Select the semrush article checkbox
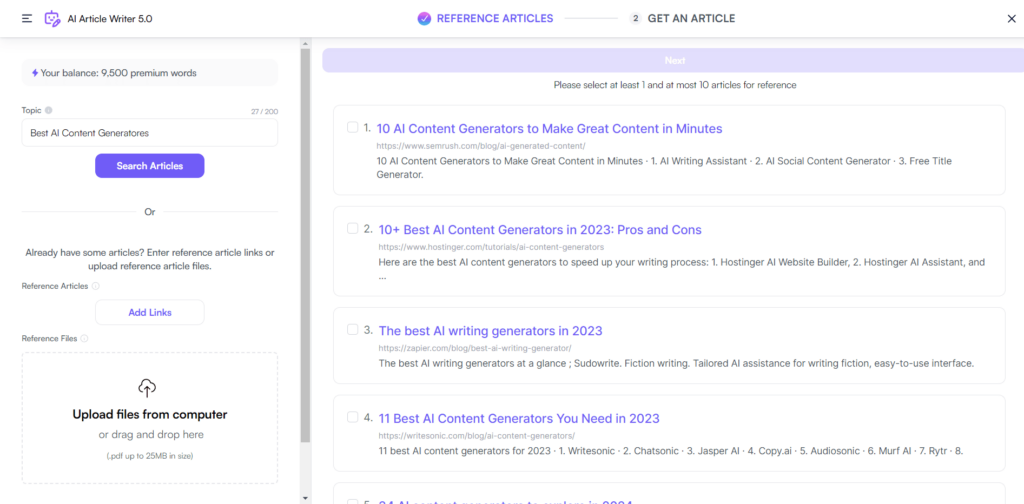The height and width of the screenshot is (504, 1024). pyautogui.click(x=353, y=127)
